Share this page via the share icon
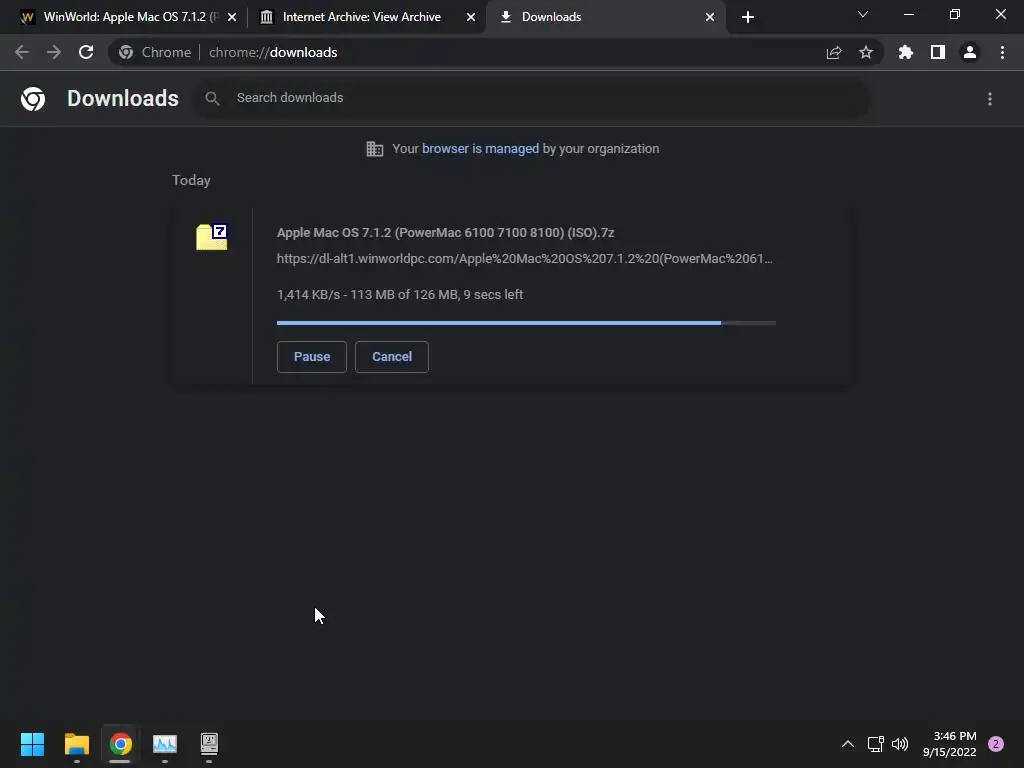The height and width of the screenshot is (768, 1024). tap(834, 52)
